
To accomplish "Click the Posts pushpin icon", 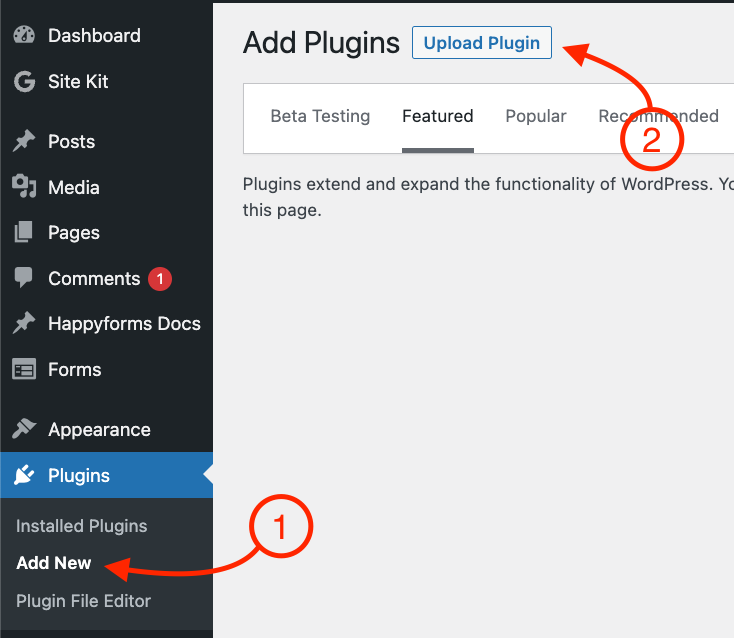I will 24,141.
